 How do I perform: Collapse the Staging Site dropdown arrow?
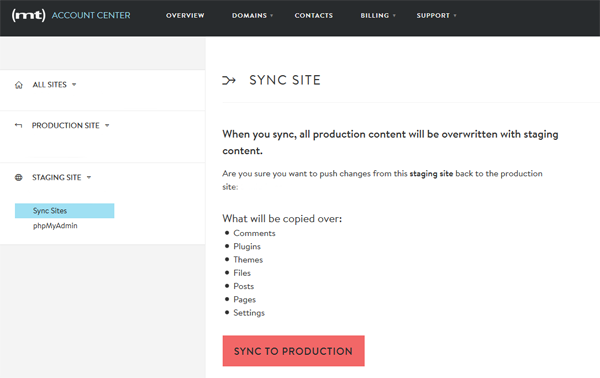pos(89,178)
